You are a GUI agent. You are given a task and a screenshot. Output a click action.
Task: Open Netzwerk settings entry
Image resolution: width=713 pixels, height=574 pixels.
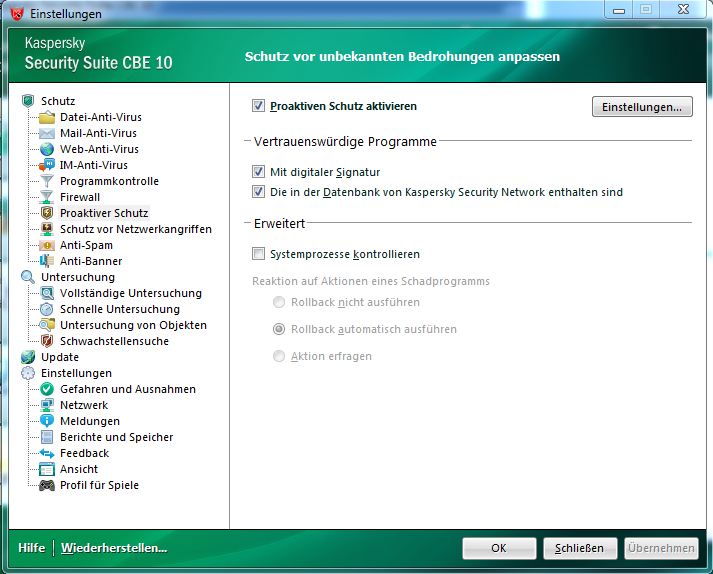pos(84,405)
